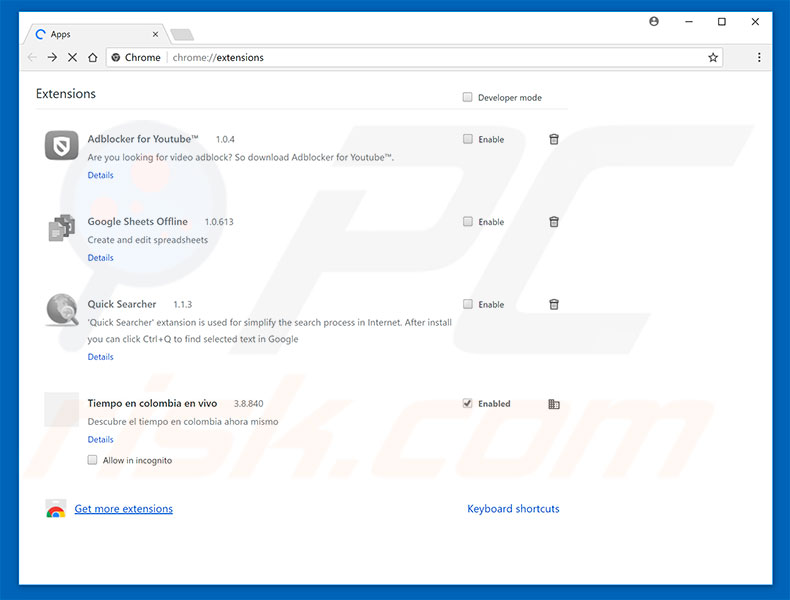The image size is (790, 600).
Task: Open Details for Tiempo en colombia en vivo
Action: pos(101,440)
